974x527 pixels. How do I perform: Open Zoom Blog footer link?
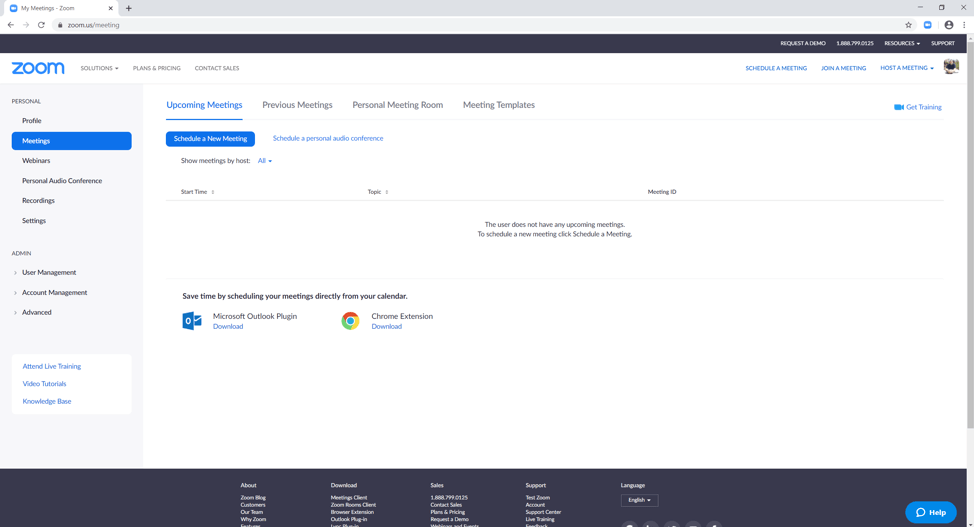(253, 498)
